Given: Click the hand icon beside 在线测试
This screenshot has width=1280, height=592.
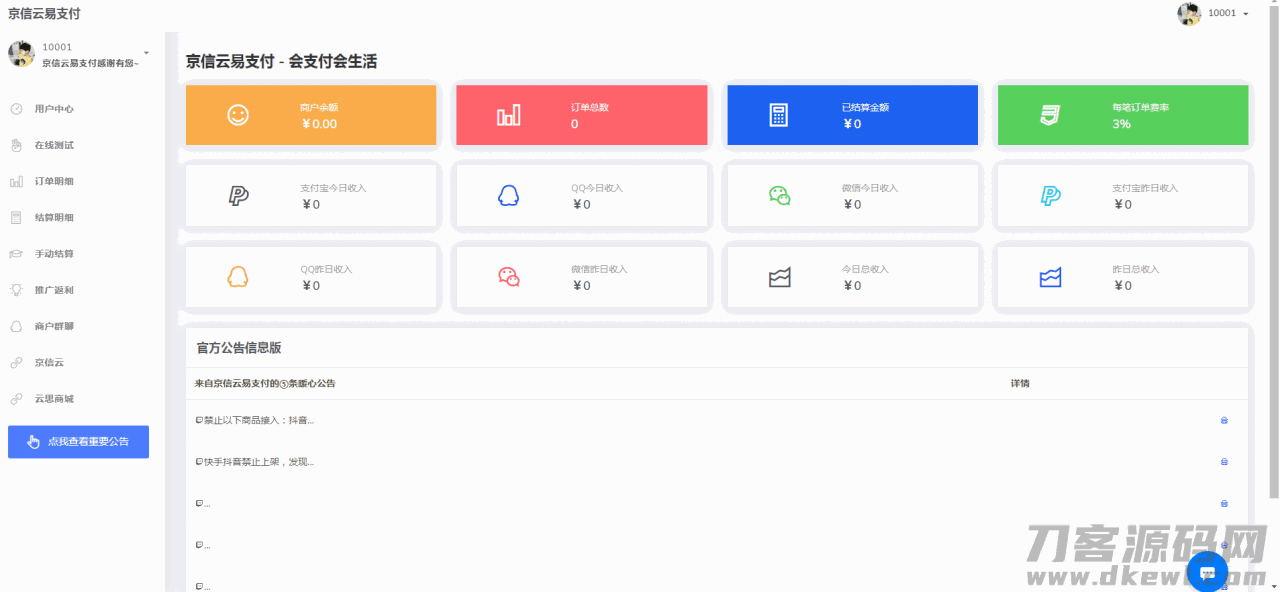Looking at the screenshot, I should point(16,145).
